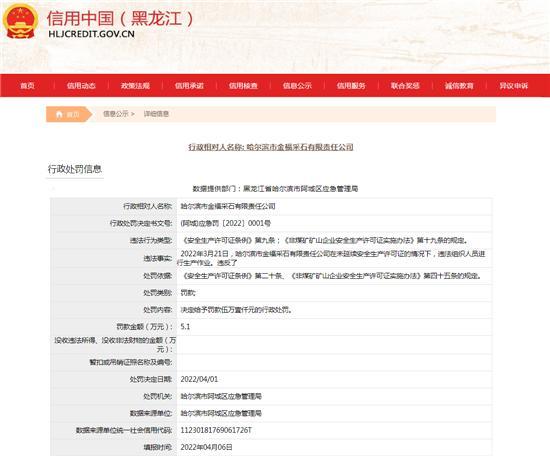Click the 违法事实 description text

click(331, 258)
